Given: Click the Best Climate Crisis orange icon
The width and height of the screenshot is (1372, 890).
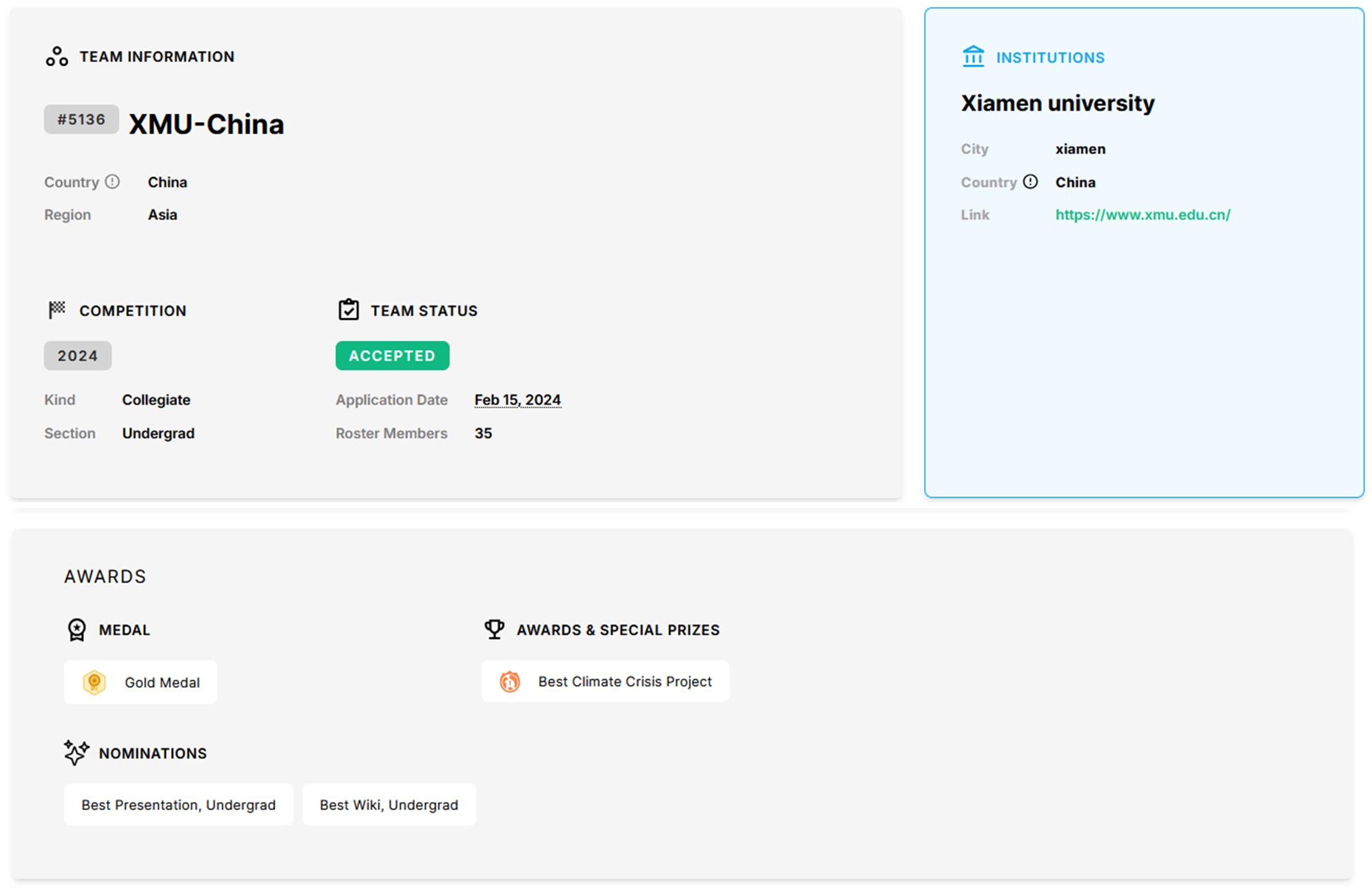Looking at the screenshot, I should tap(510, 681).
